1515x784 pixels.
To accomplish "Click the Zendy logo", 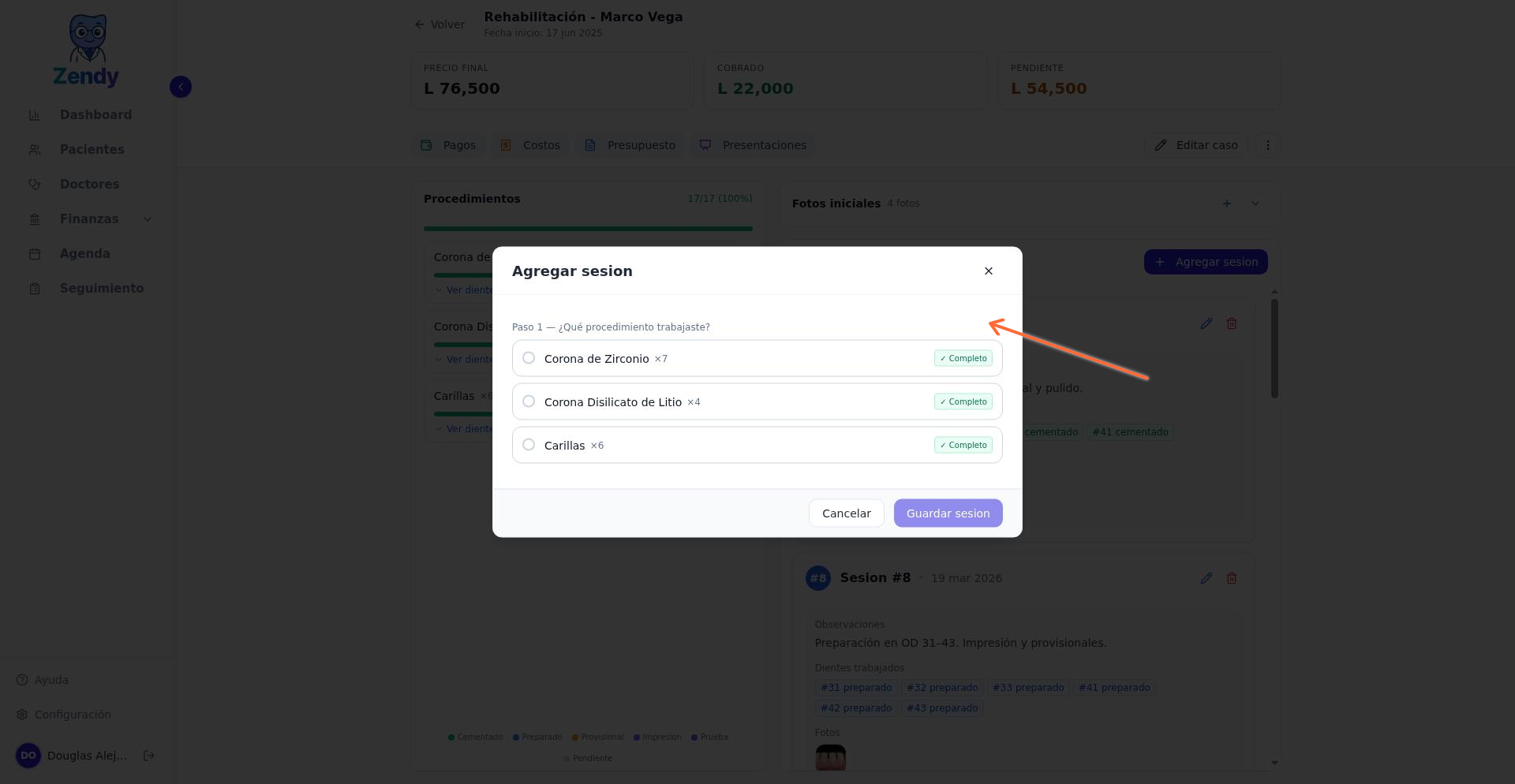I will pos(87,50).
